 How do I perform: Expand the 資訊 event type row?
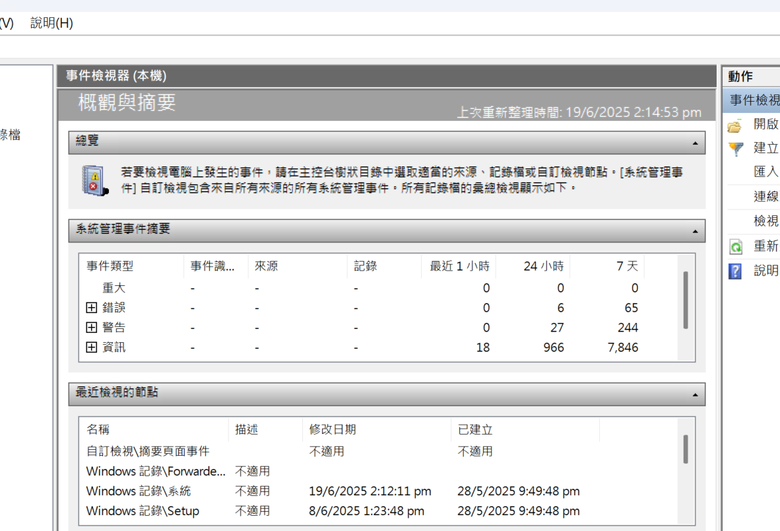click(91, 347)
